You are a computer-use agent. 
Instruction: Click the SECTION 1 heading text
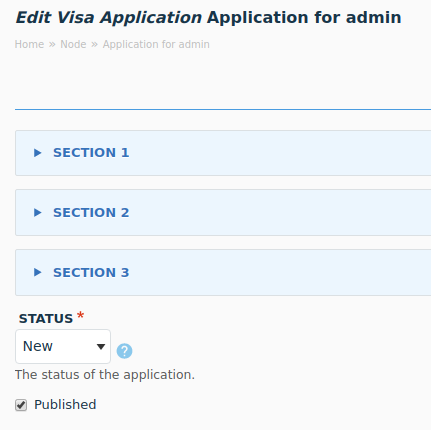(91, 153)
